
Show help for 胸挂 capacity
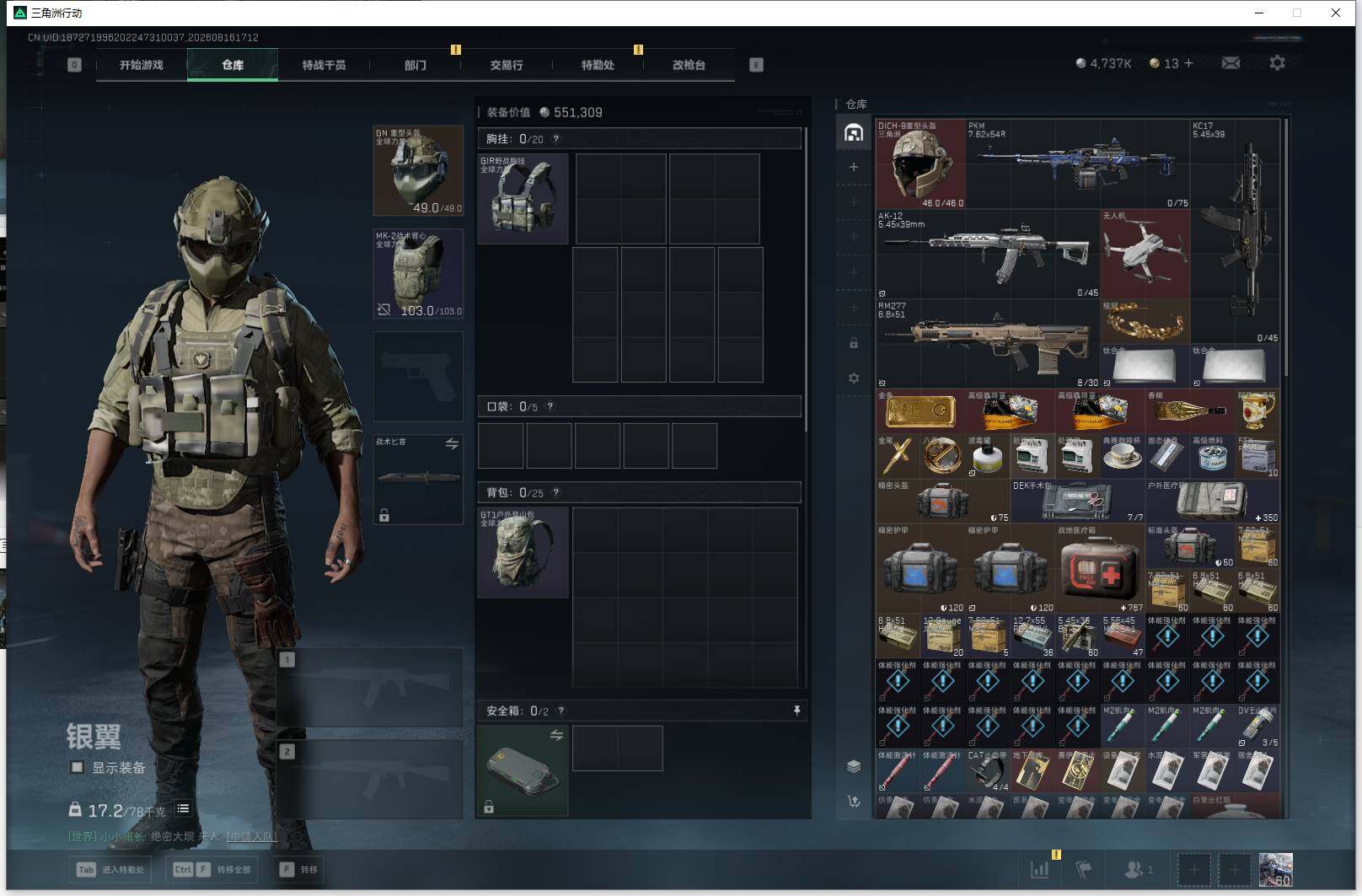pyautogui.click(x=555, y=139)
